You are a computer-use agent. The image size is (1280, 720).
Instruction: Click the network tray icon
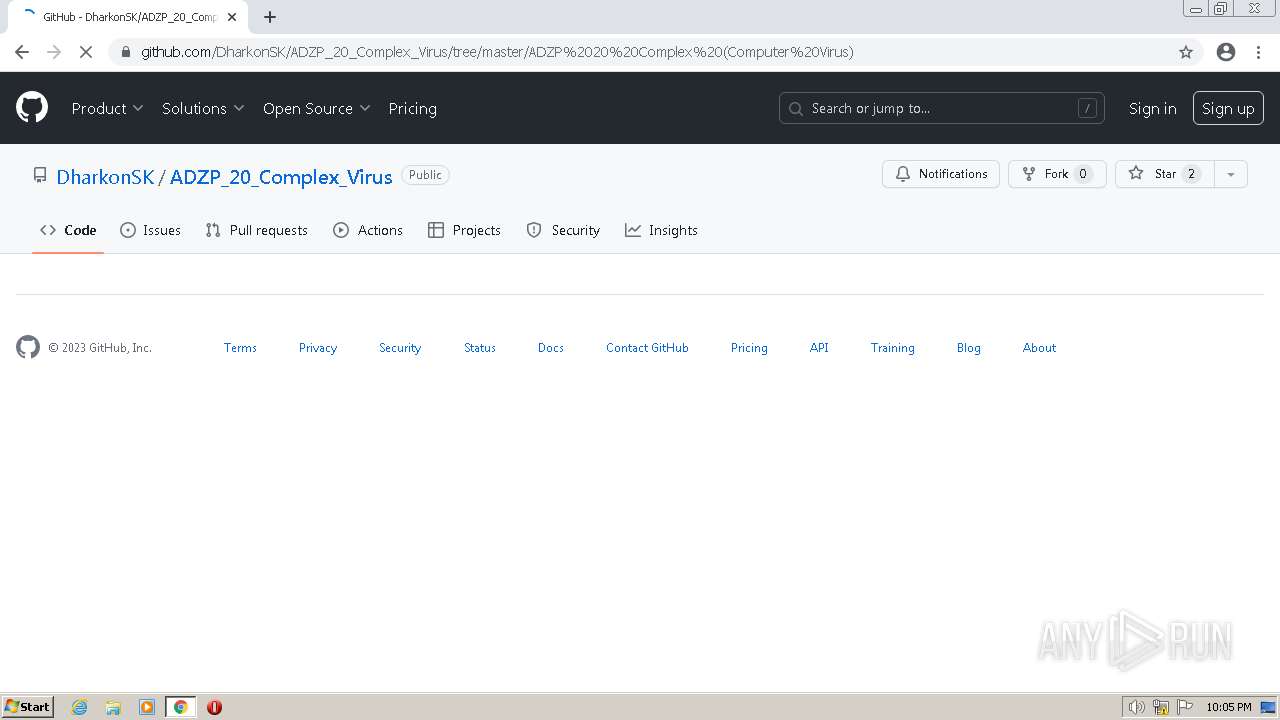1161,707
